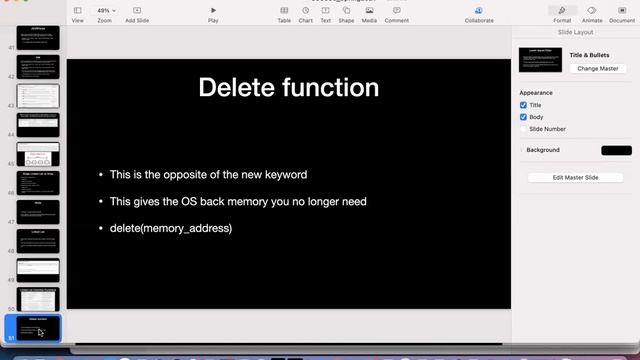
Task: Click the Add Slide icon
Action: pyautogui.click(x=137, y=10)
